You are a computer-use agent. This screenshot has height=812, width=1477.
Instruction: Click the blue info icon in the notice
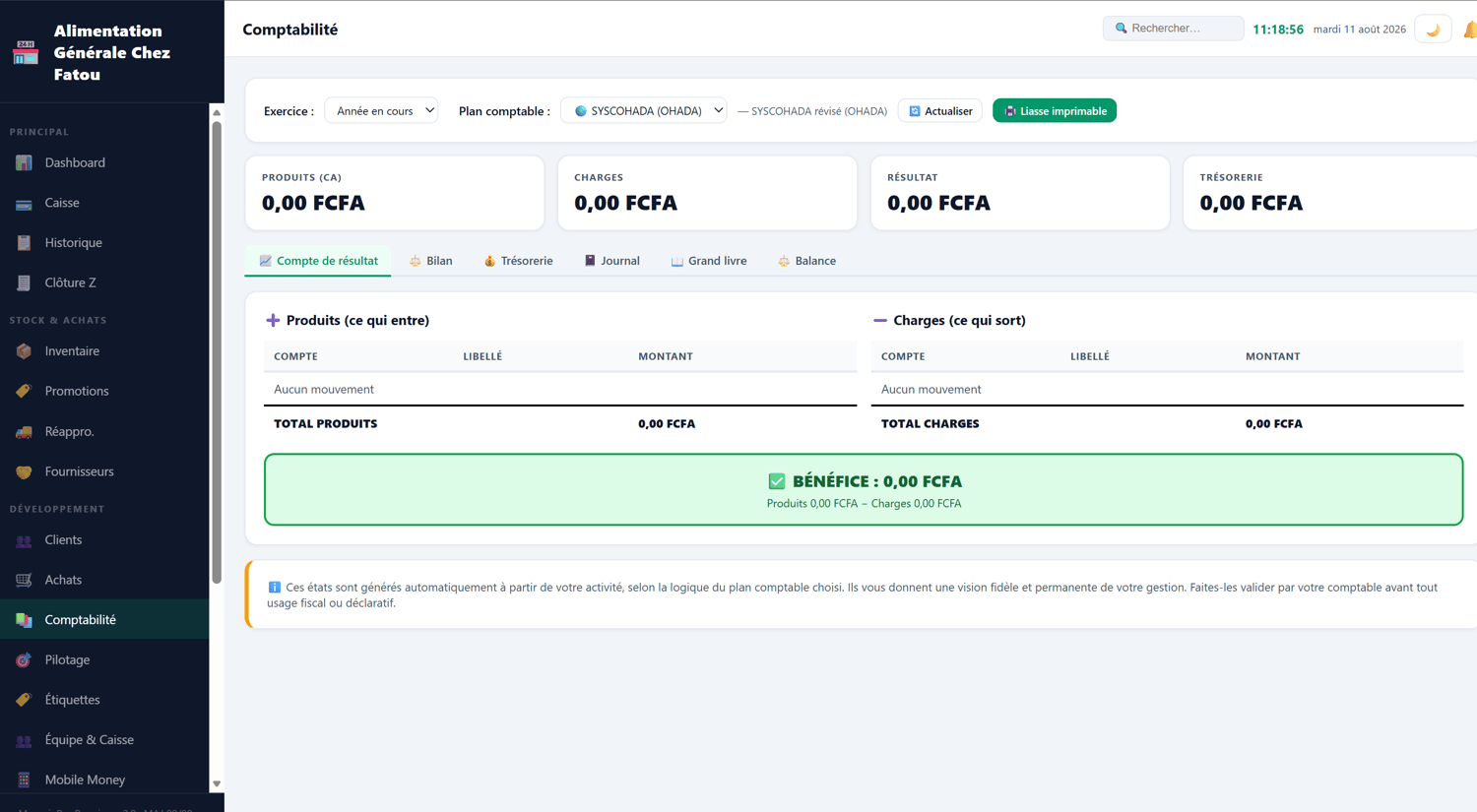coord(274,588)
